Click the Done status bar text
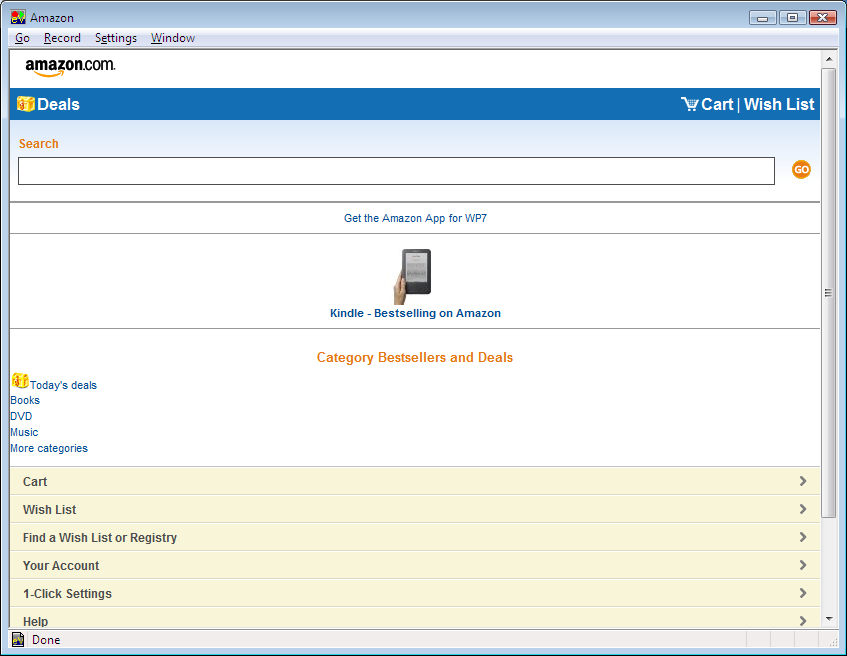The image size is (847, 656). [x=46, y=640]
